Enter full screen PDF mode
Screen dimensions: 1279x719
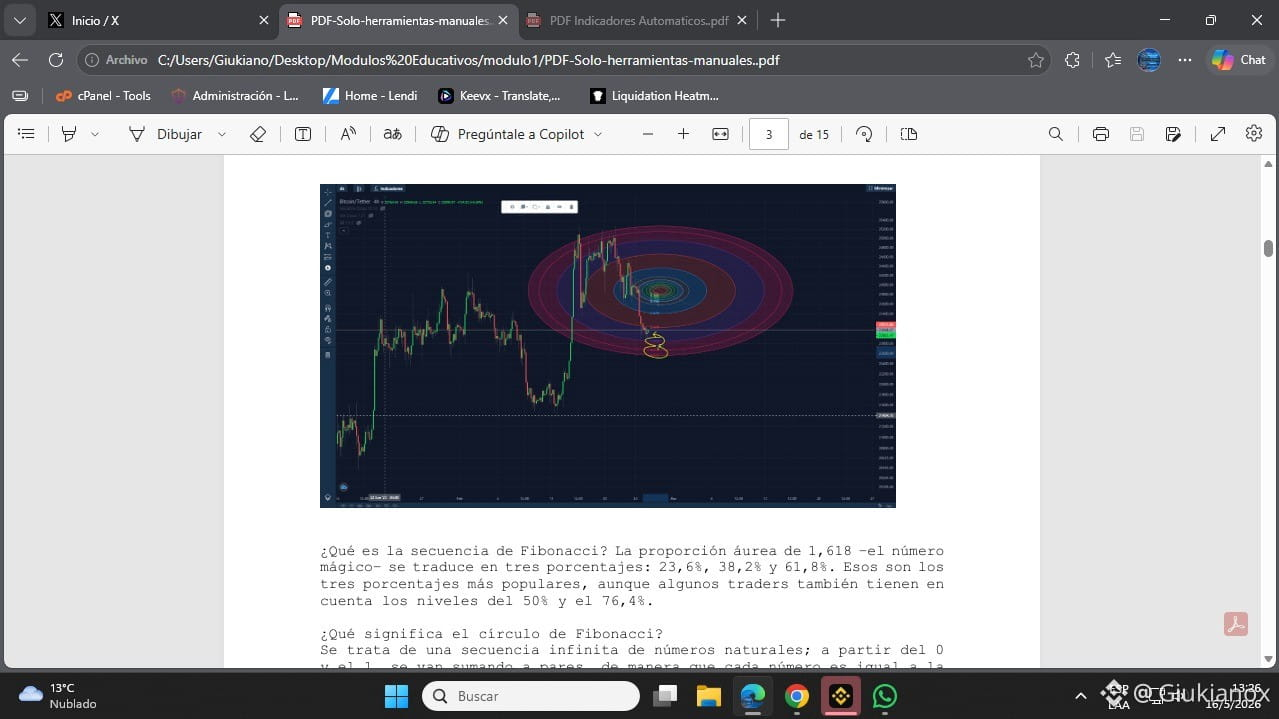pos(1218,134)
